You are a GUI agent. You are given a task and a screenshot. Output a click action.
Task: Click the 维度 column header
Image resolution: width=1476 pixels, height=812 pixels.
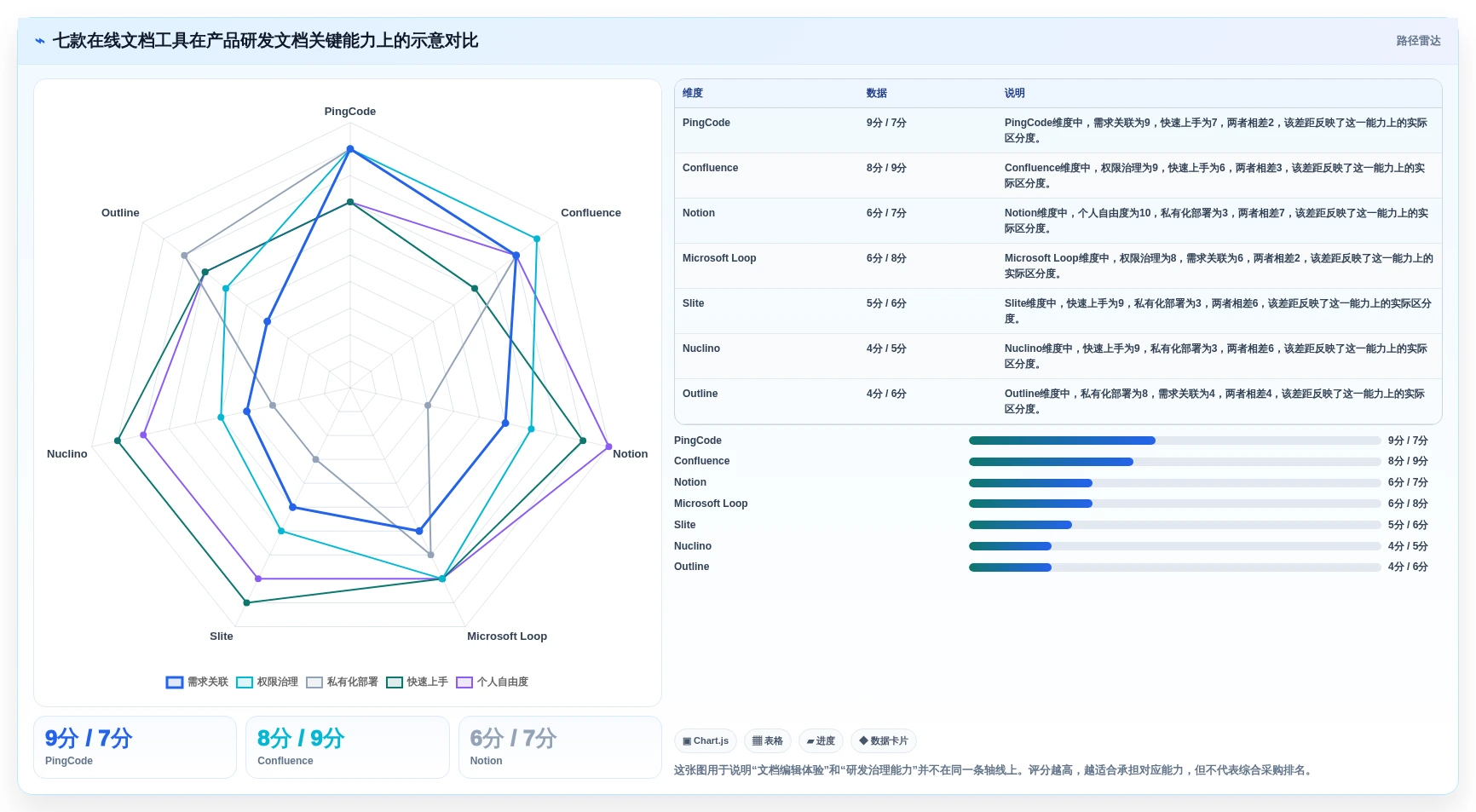point(693,93)
